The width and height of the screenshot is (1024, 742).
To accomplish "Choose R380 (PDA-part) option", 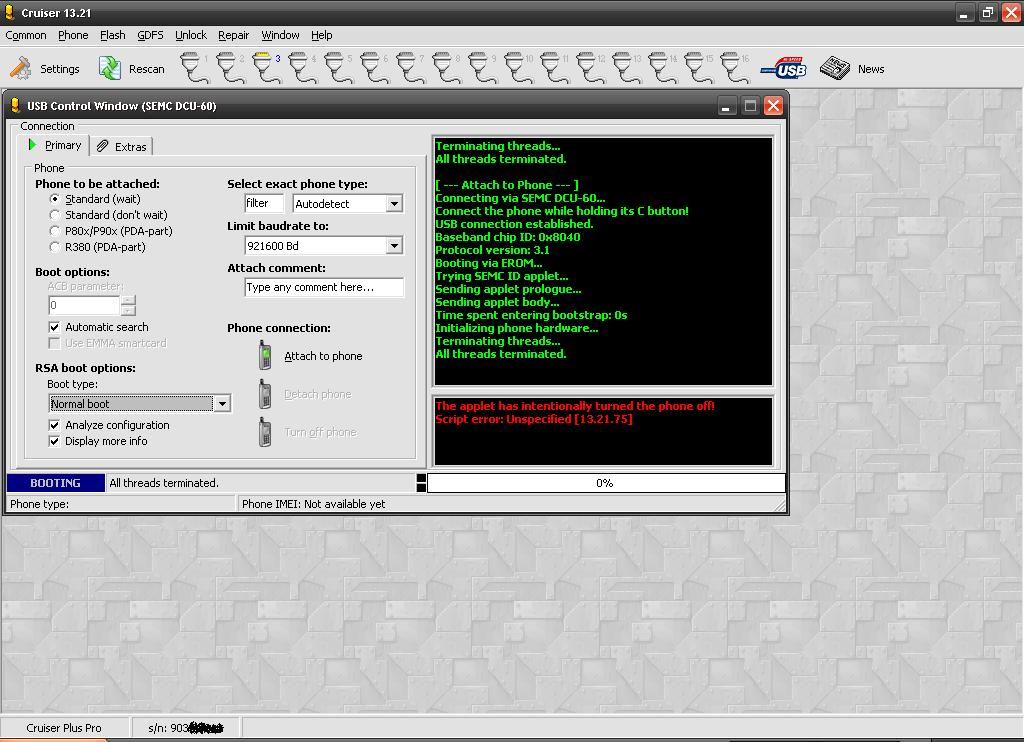I will click(x=55, y=247).
